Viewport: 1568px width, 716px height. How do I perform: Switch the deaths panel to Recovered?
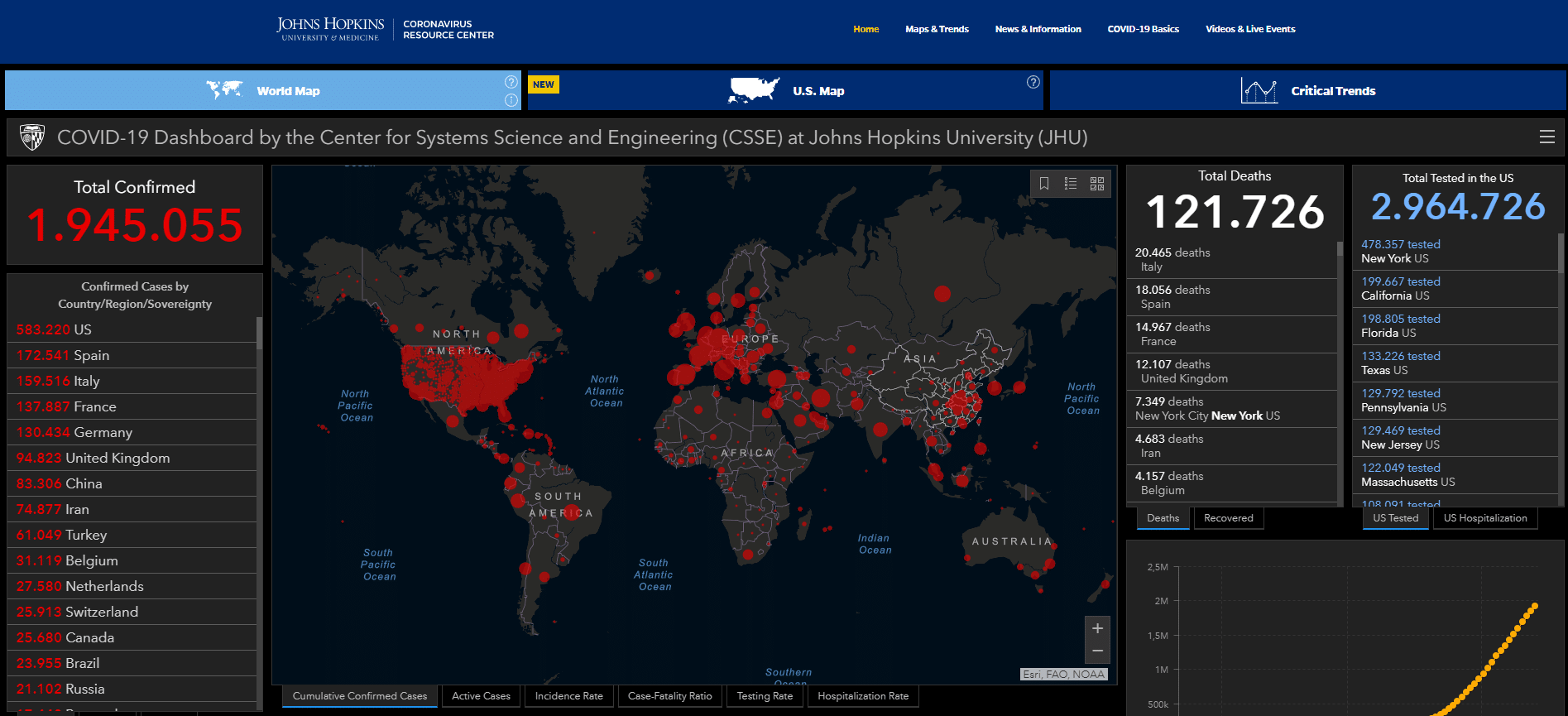pyautogui.click(x=1228, y=518)
